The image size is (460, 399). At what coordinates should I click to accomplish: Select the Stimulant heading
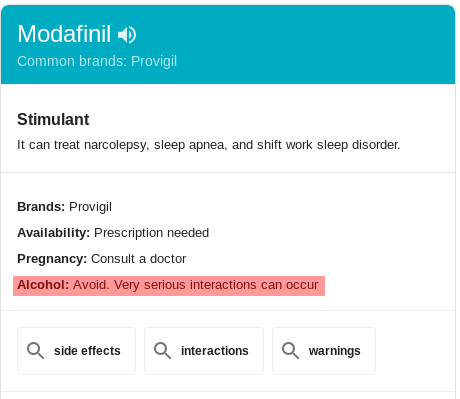point(53,119)
